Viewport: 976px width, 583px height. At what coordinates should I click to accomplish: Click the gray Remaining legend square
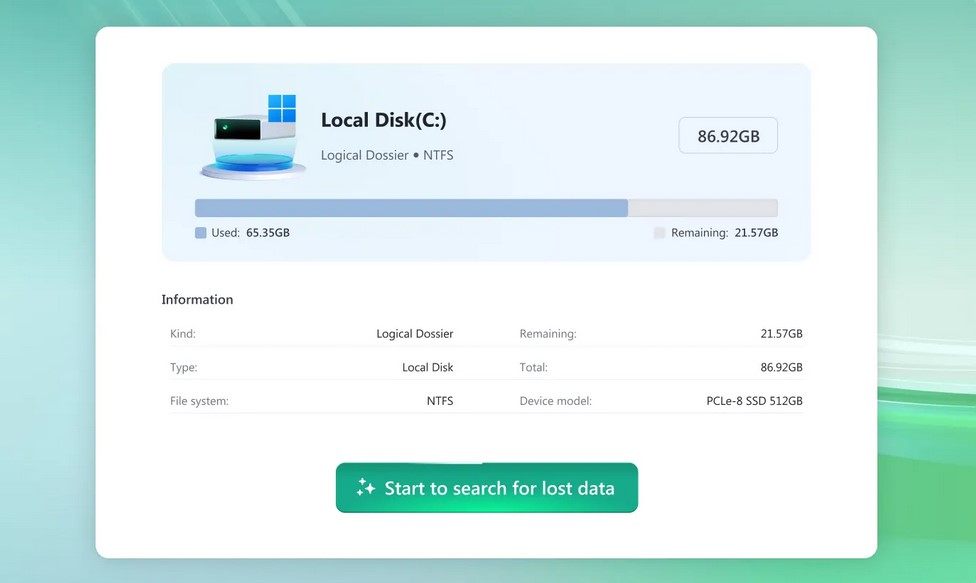pos(659,233)
